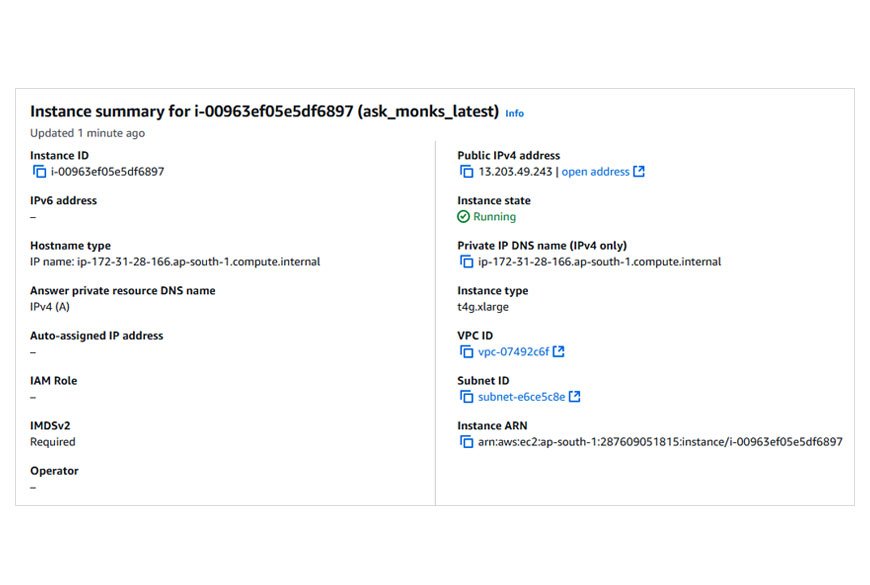Copy the Subnet ID

(x=466, y=397)
